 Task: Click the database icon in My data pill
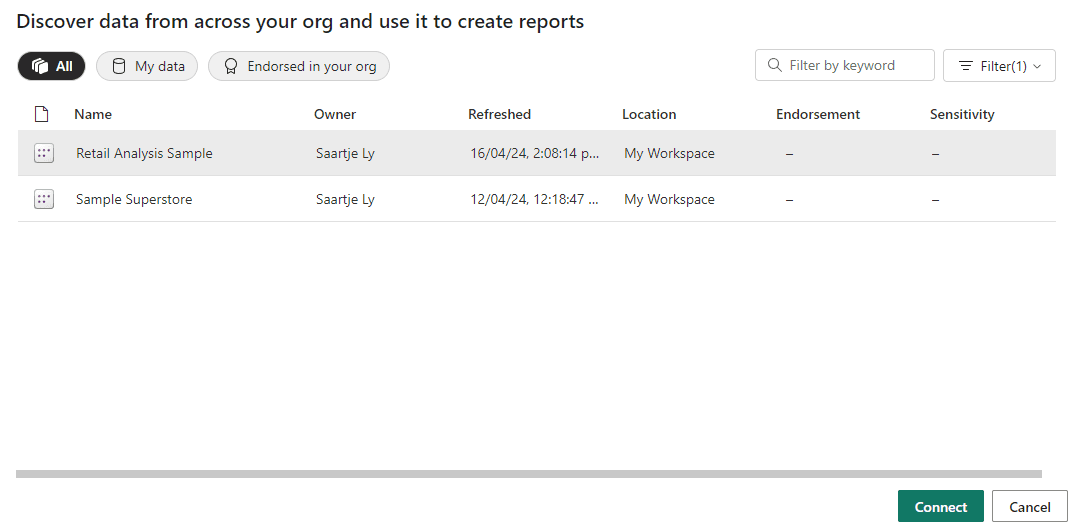119,67
